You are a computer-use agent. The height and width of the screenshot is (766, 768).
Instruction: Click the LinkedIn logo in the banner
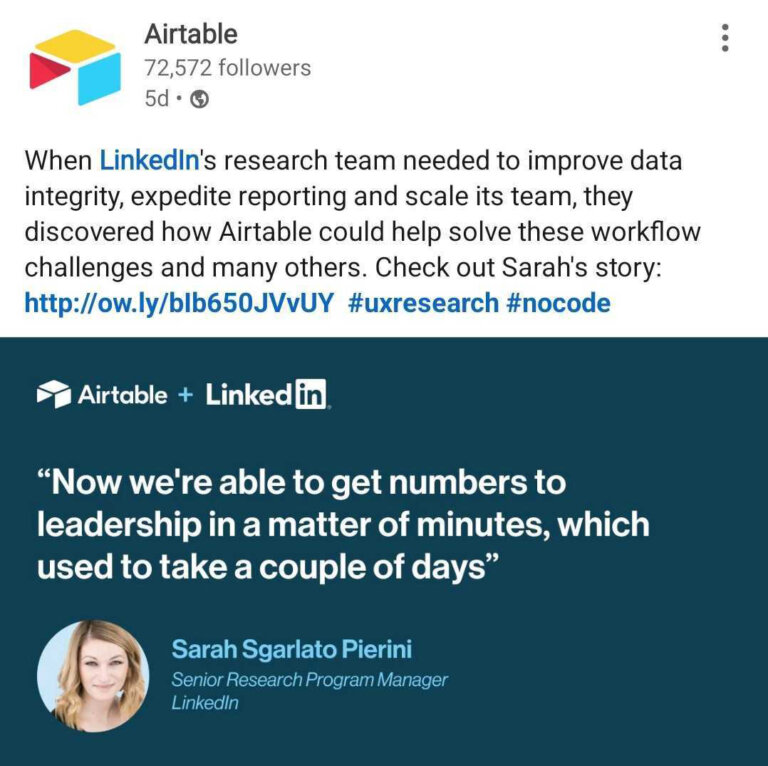pos(268,394)
